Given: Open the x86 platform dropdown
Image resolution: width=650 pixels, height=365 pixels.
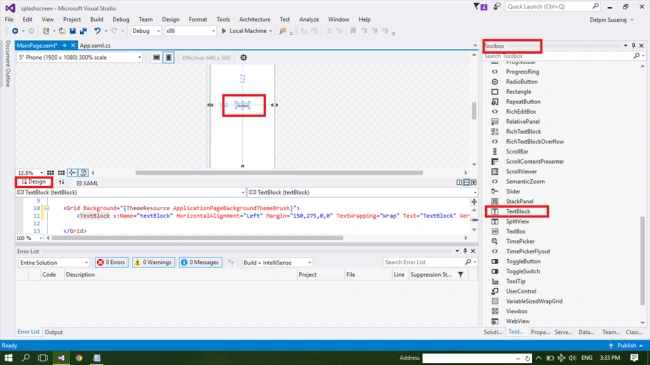Looking at the screenshot, I should point(190,31).
